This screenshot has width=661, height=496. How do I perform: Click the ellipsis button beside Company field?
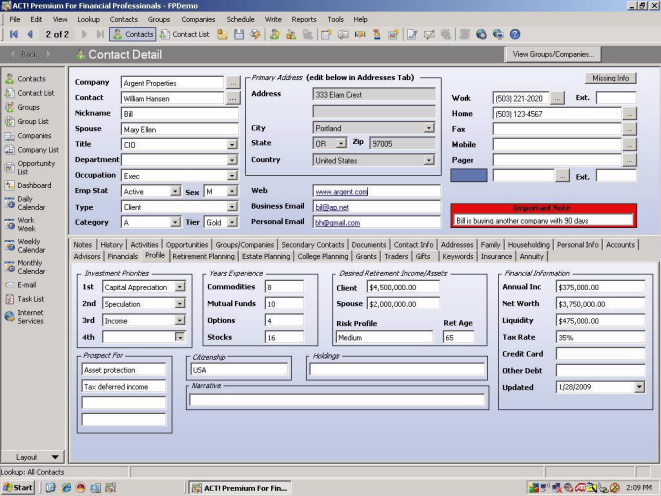233,83
